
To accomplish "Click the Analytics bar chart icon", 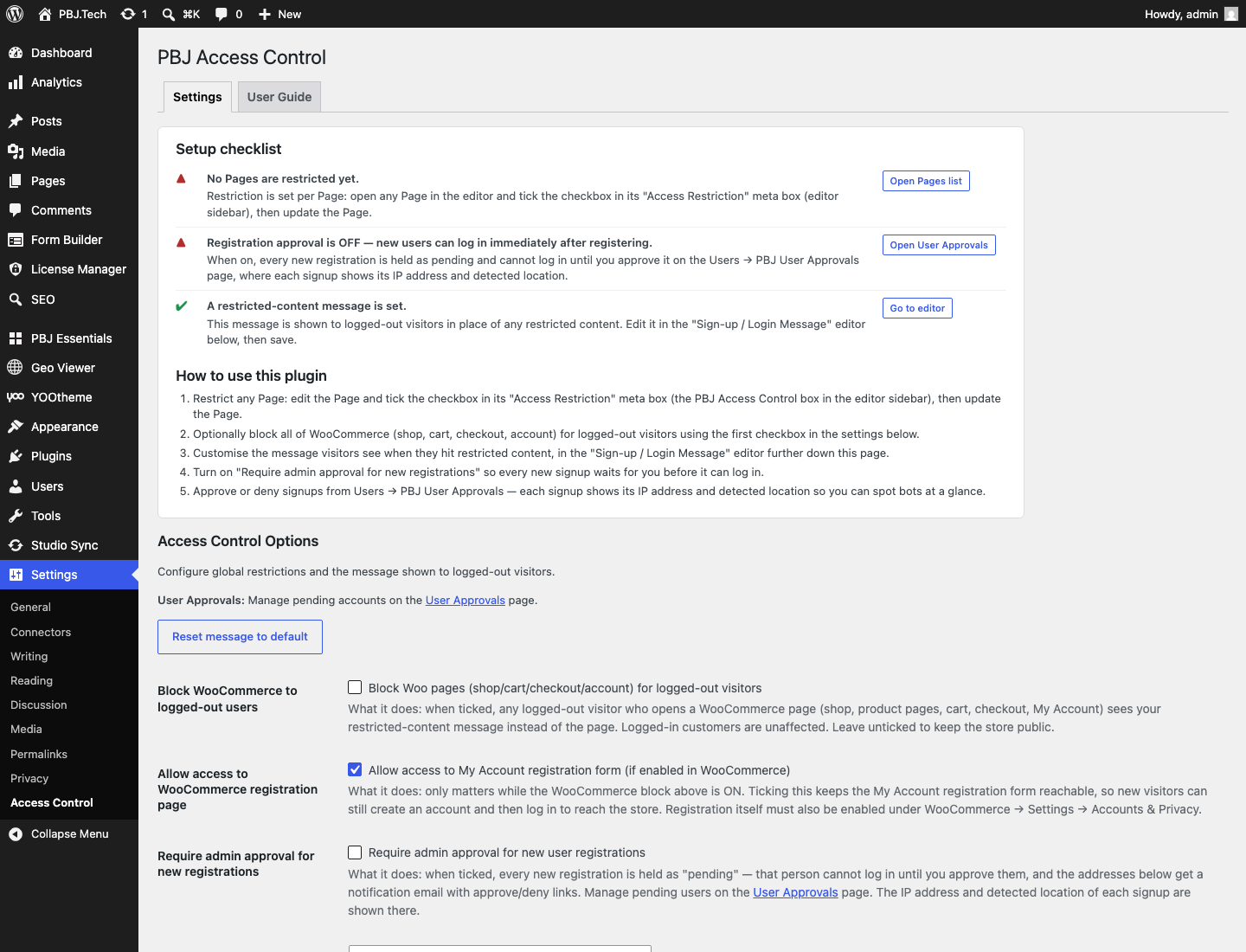I will [x=16, y=82].
